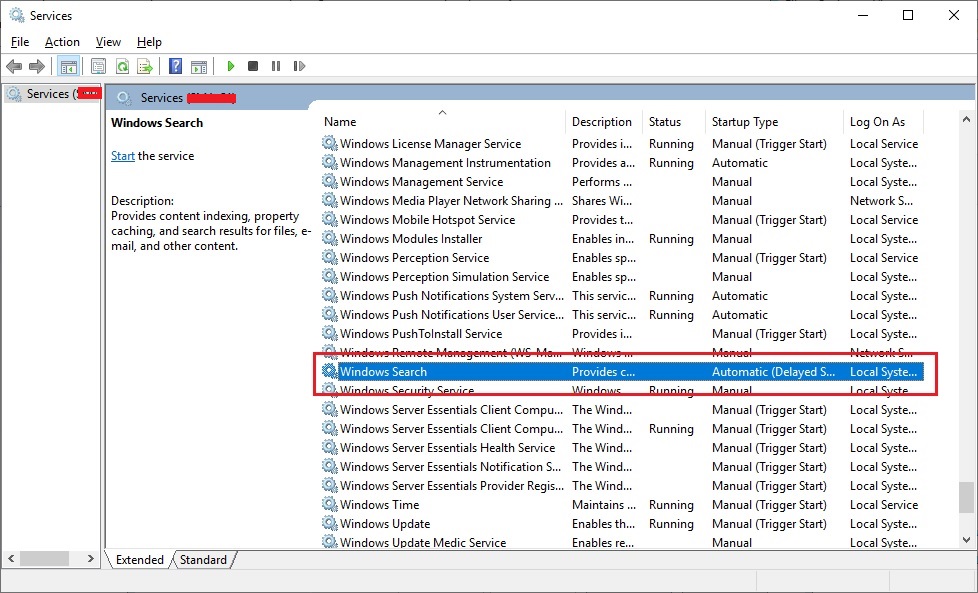Stop the service with square stop icon
Screen dimensions: 978x593
point(253,66)
